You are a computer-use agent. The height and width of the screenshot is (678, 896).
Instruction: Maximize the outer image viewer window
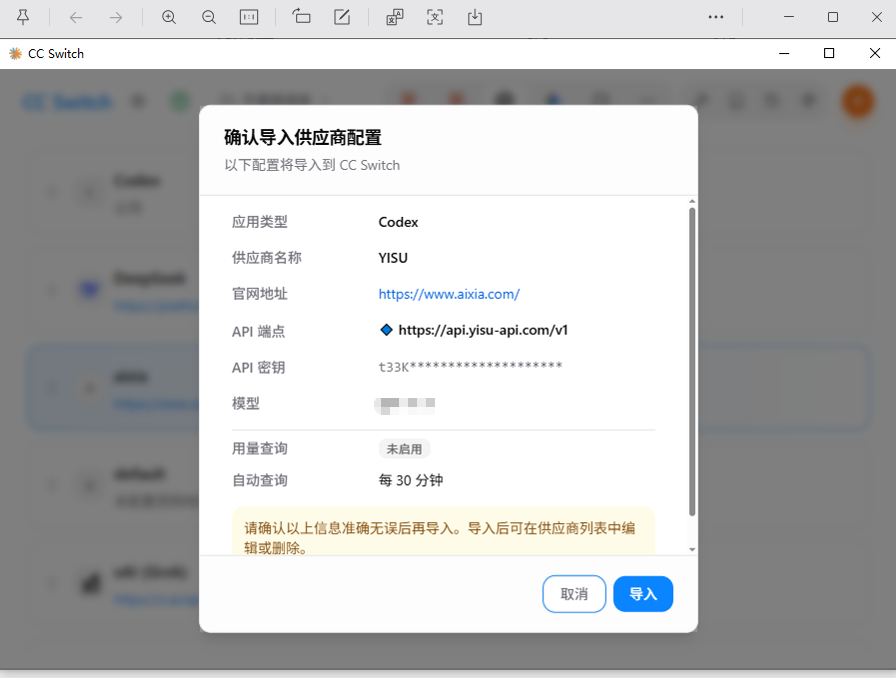[833, 17]
